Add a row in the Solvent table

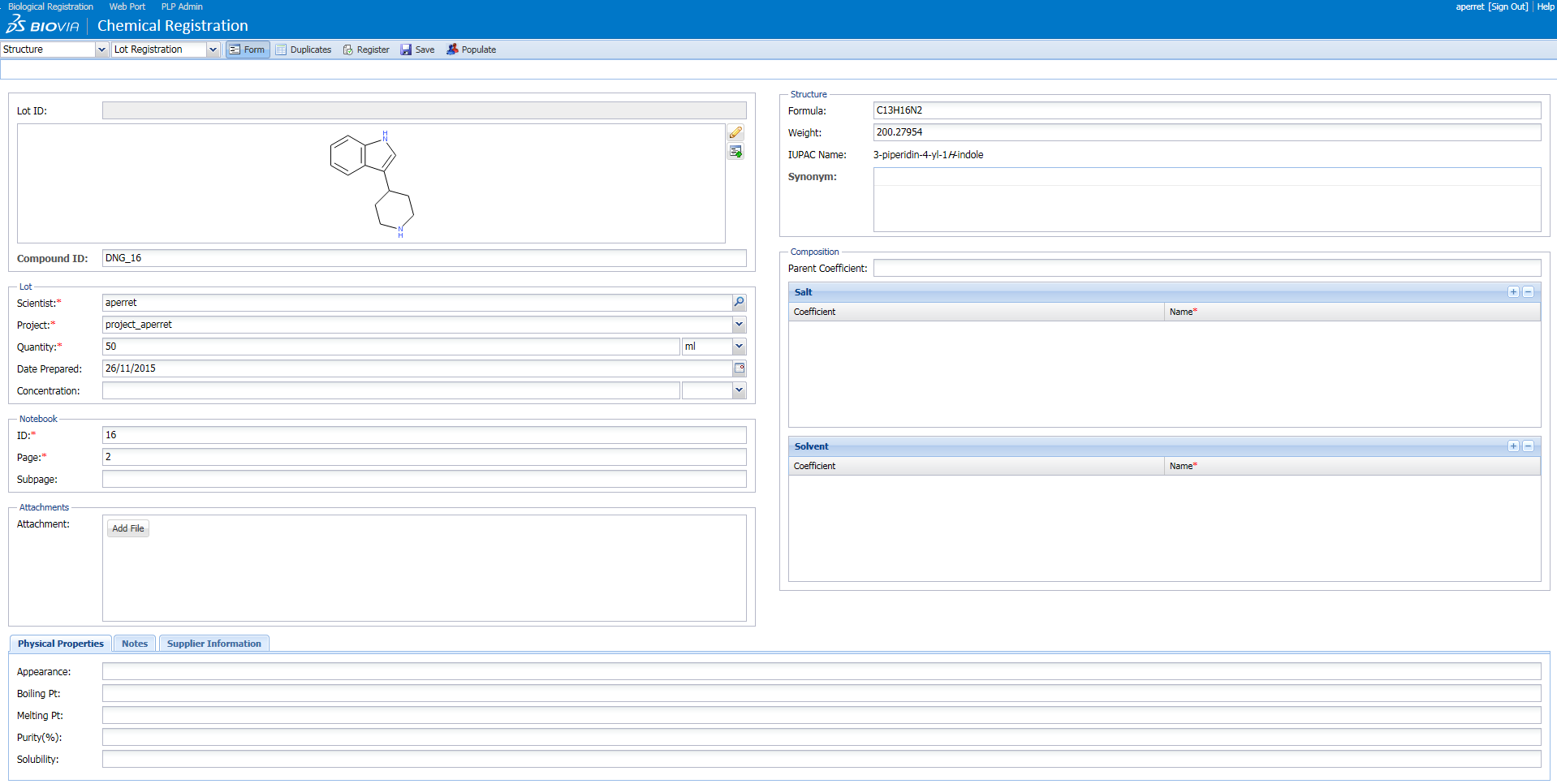click(x=1513, y=446)
